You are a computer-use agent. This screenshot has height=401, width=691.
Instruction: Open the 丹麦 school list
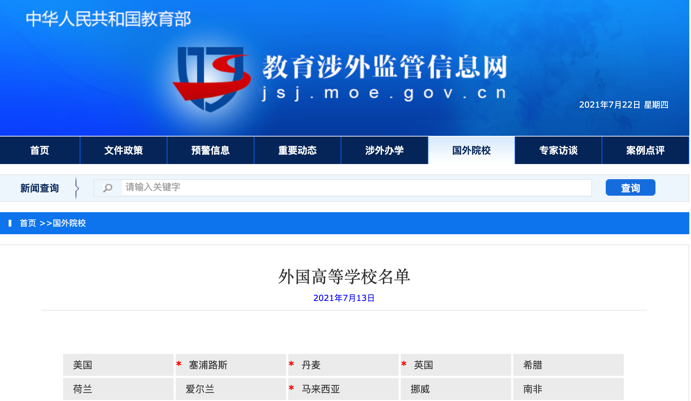click(343, 365)
